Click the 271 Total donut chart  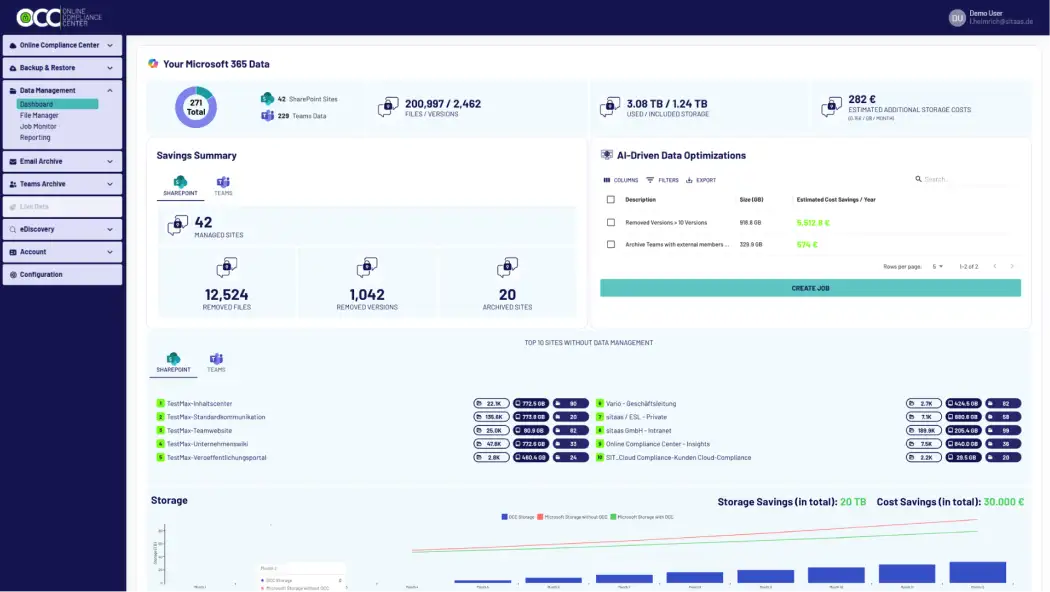coord(196,107)
